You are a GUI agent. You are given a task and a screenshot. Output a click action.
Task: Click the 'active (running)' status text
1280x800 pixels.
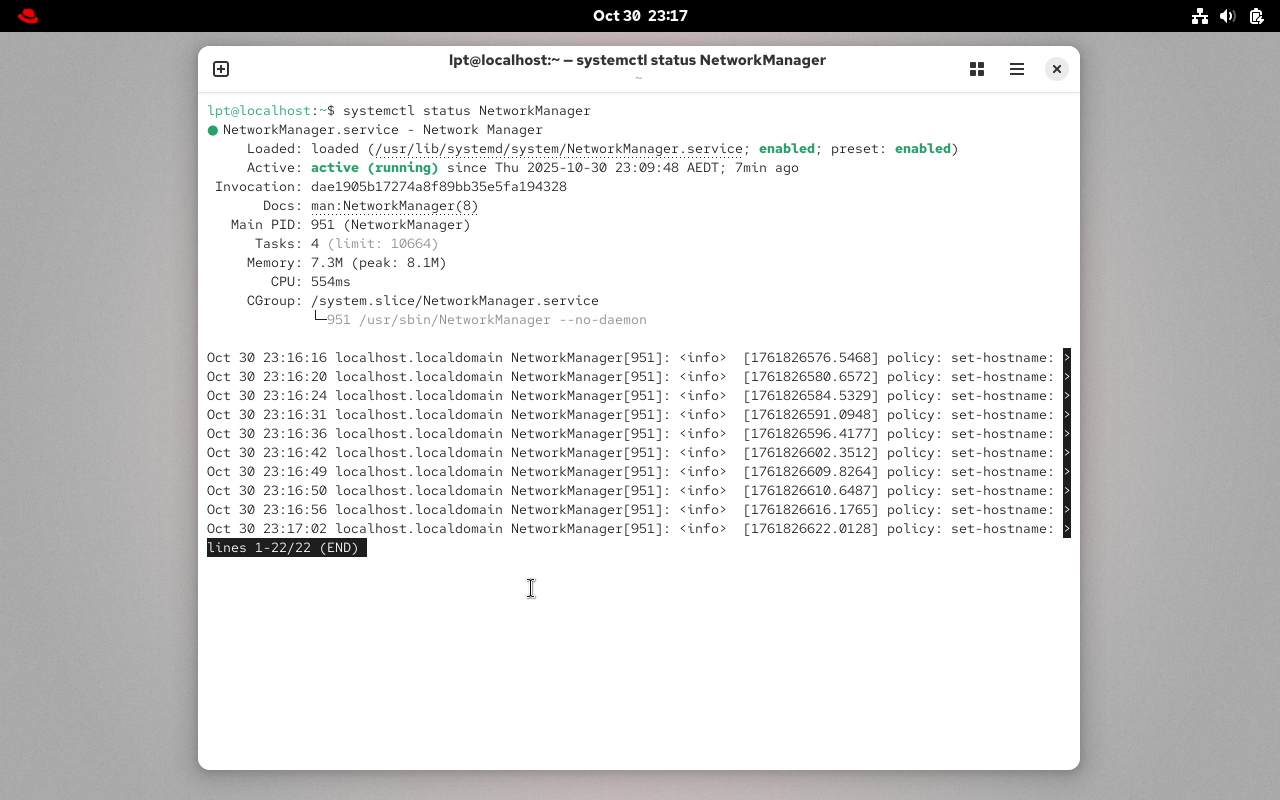pyautogui.click(x=374, y=168)
